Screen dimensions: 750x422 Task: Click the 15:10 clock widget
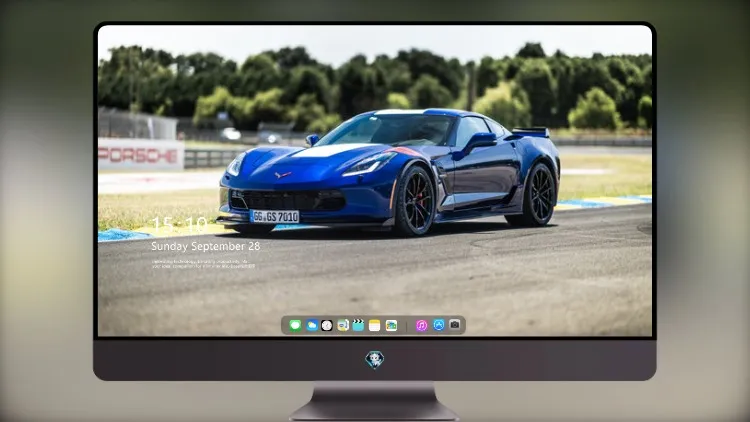pos(179,224)
